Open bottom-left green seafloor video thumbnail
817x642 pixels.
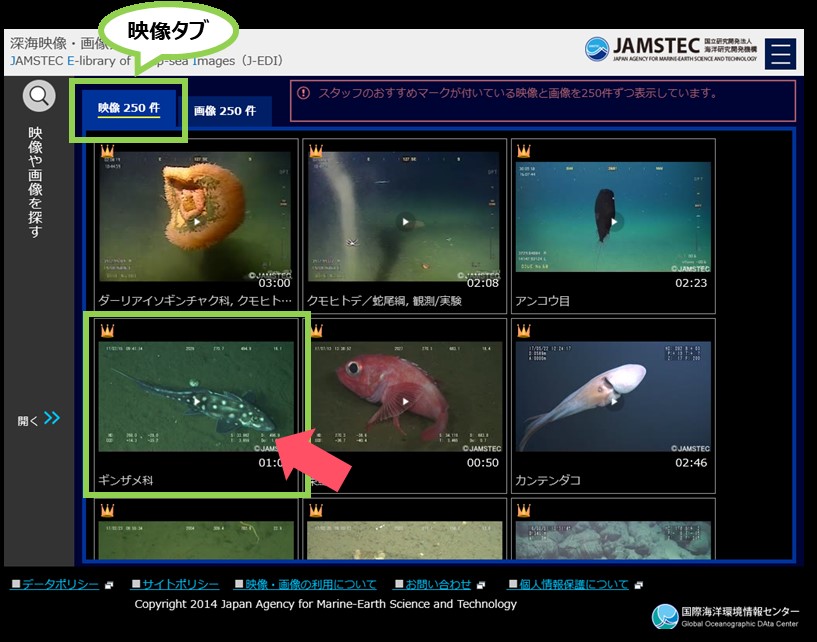[x=196, y=540]
